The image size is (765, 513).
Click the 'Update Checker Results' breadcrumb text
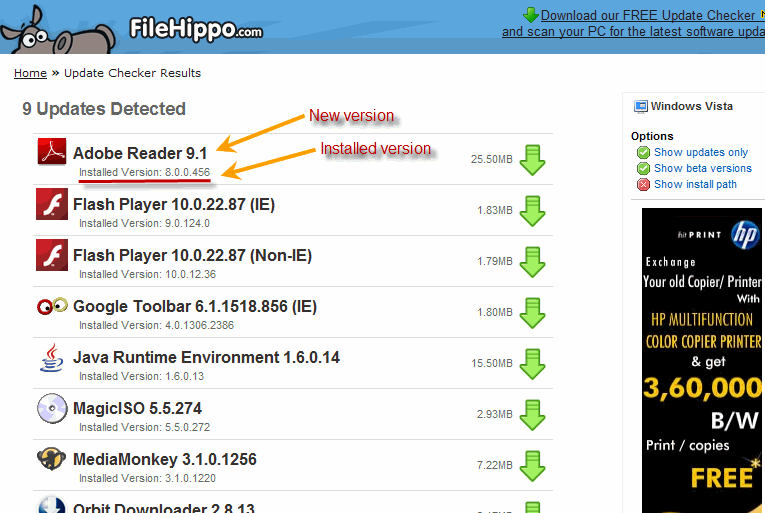pyautogui.click(x=132, y=73)
